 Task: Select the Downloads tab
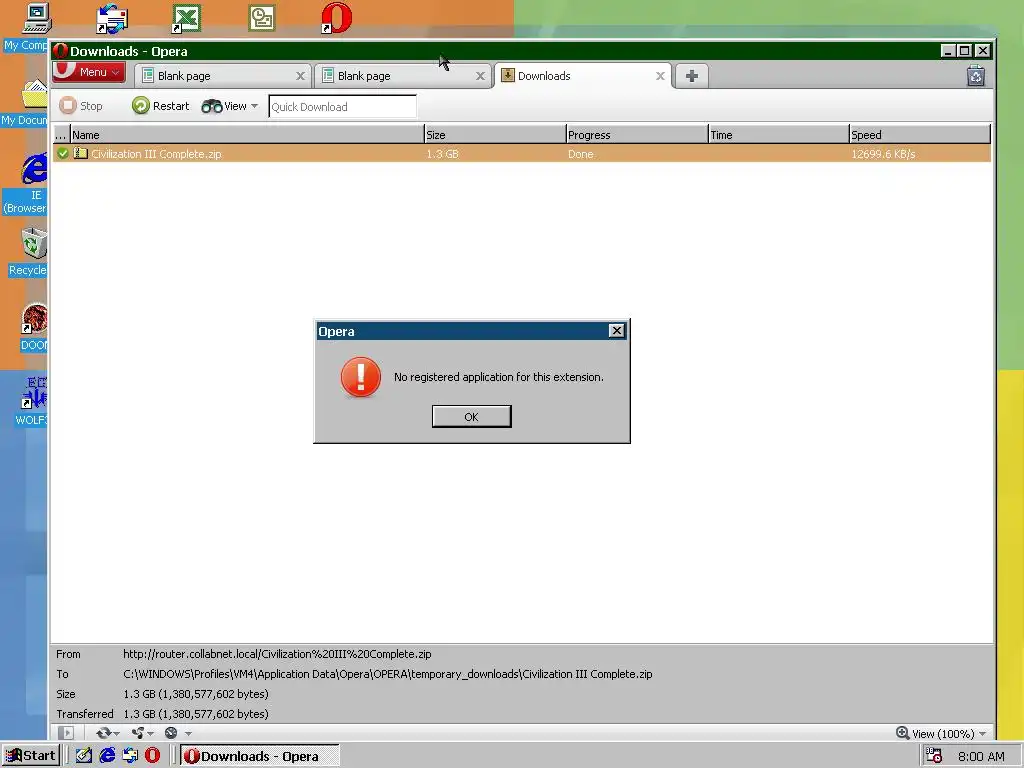582,76
